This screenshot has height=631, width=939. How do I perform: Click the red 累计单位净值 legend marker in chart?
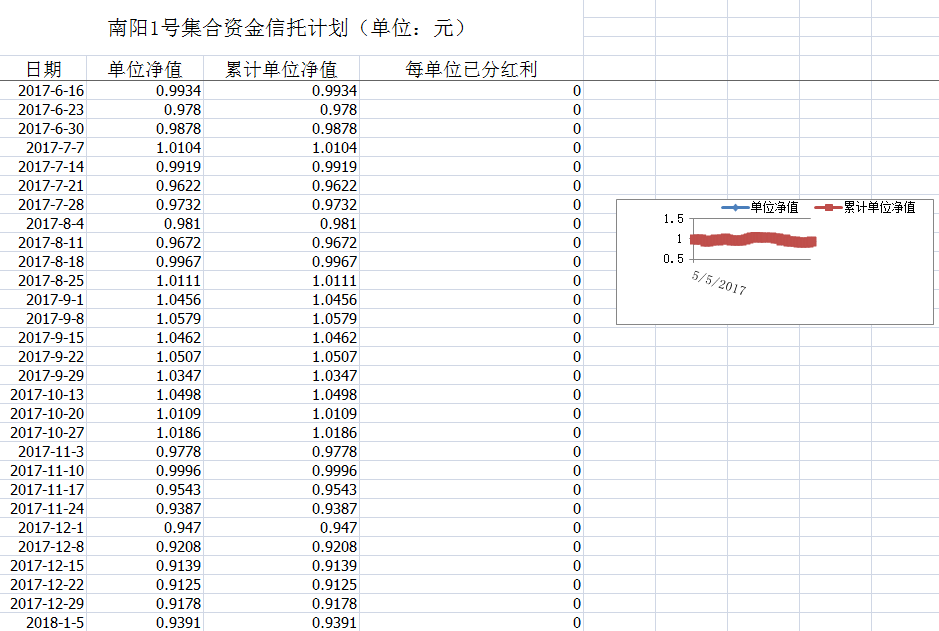[826, 207]
